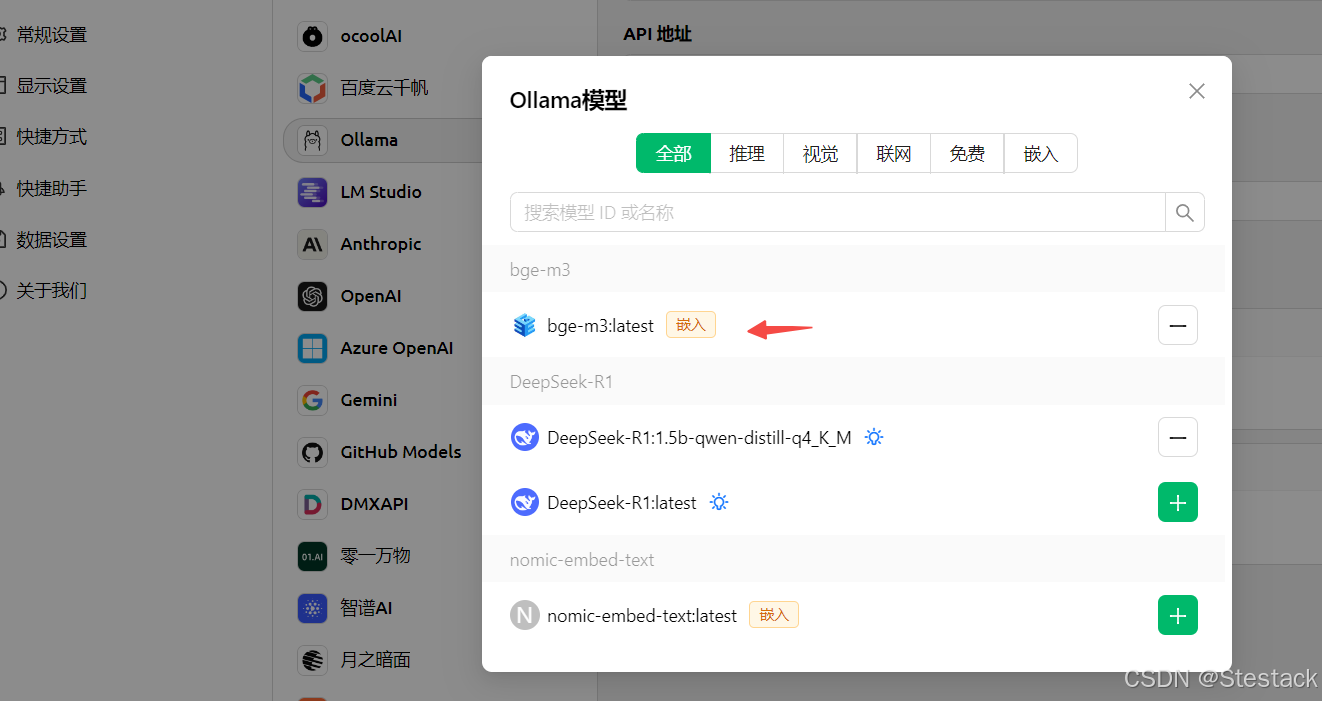The width and height of the screenshot is (1322, 701).
Task: Click the DeepSeek-R1:1.5b-qwen-distill model icon
Action: tap(524, 437)
